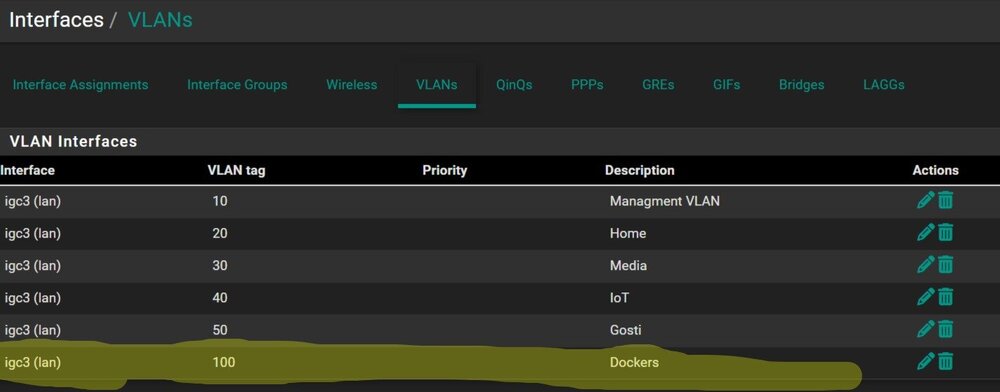Delete the Home VLAN with trash icon

[x=946, y=233]
